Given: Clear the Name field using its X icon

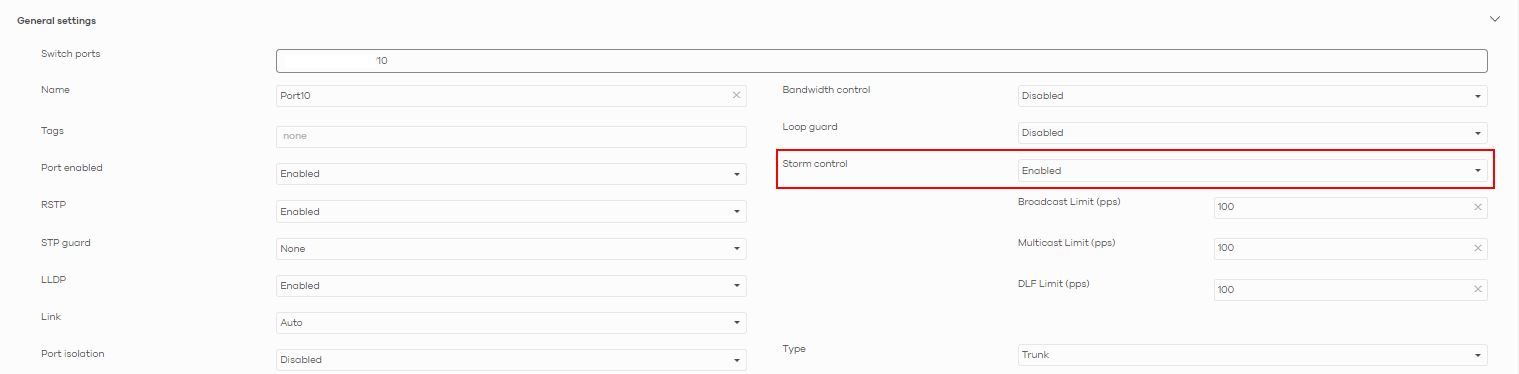Looking at the screenshot, I should tap(736, 95).
